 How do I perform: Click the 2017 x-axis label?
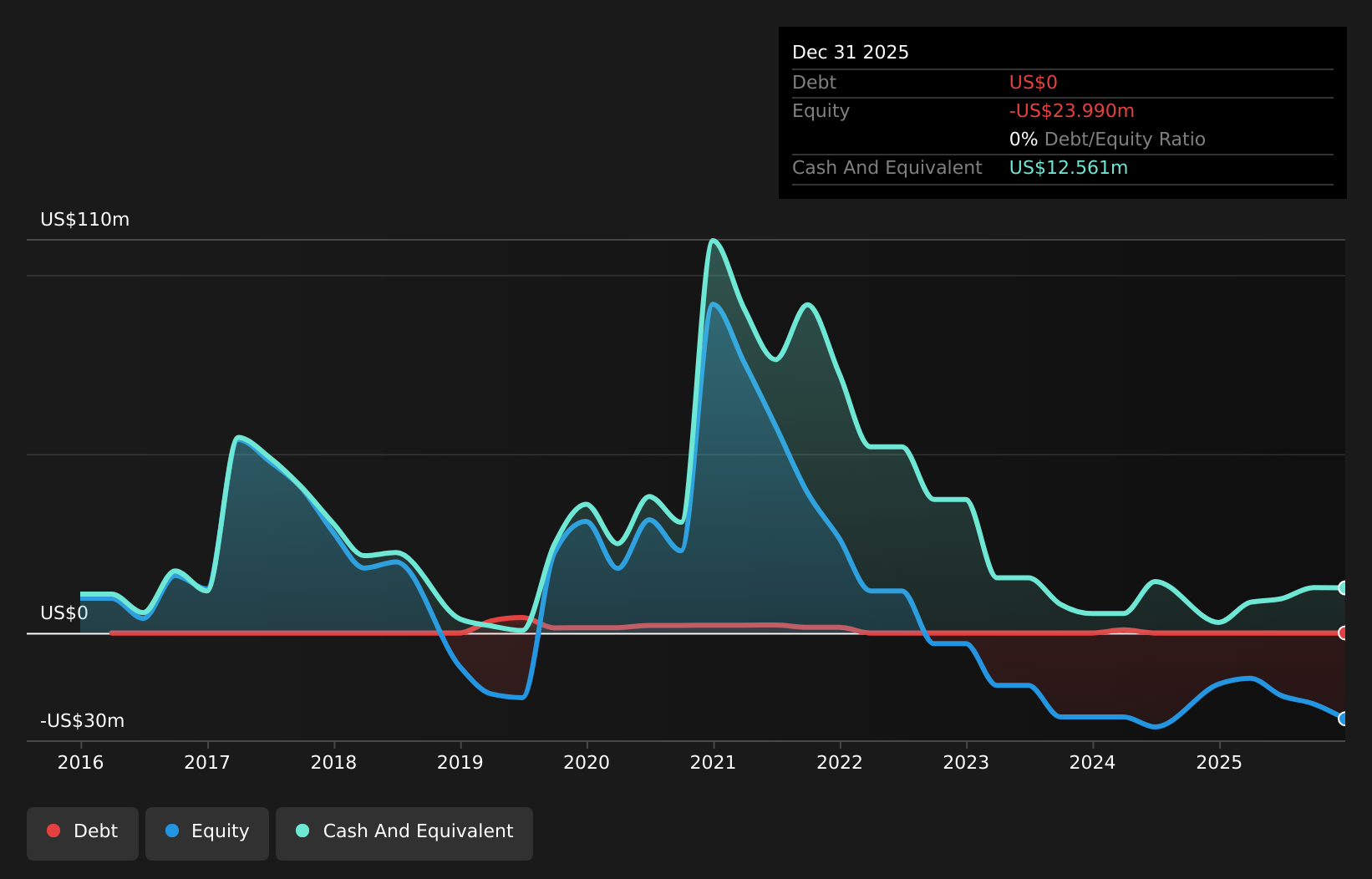coord(207,762)
